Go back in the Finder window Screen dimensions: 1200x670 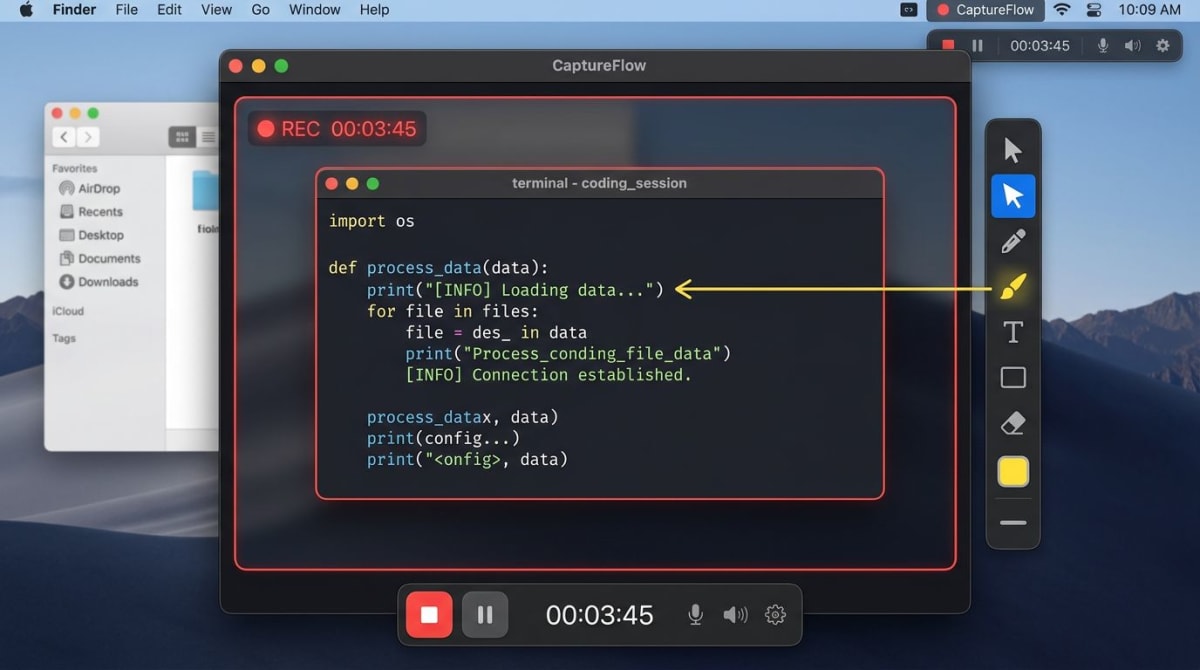coord(65,137)
